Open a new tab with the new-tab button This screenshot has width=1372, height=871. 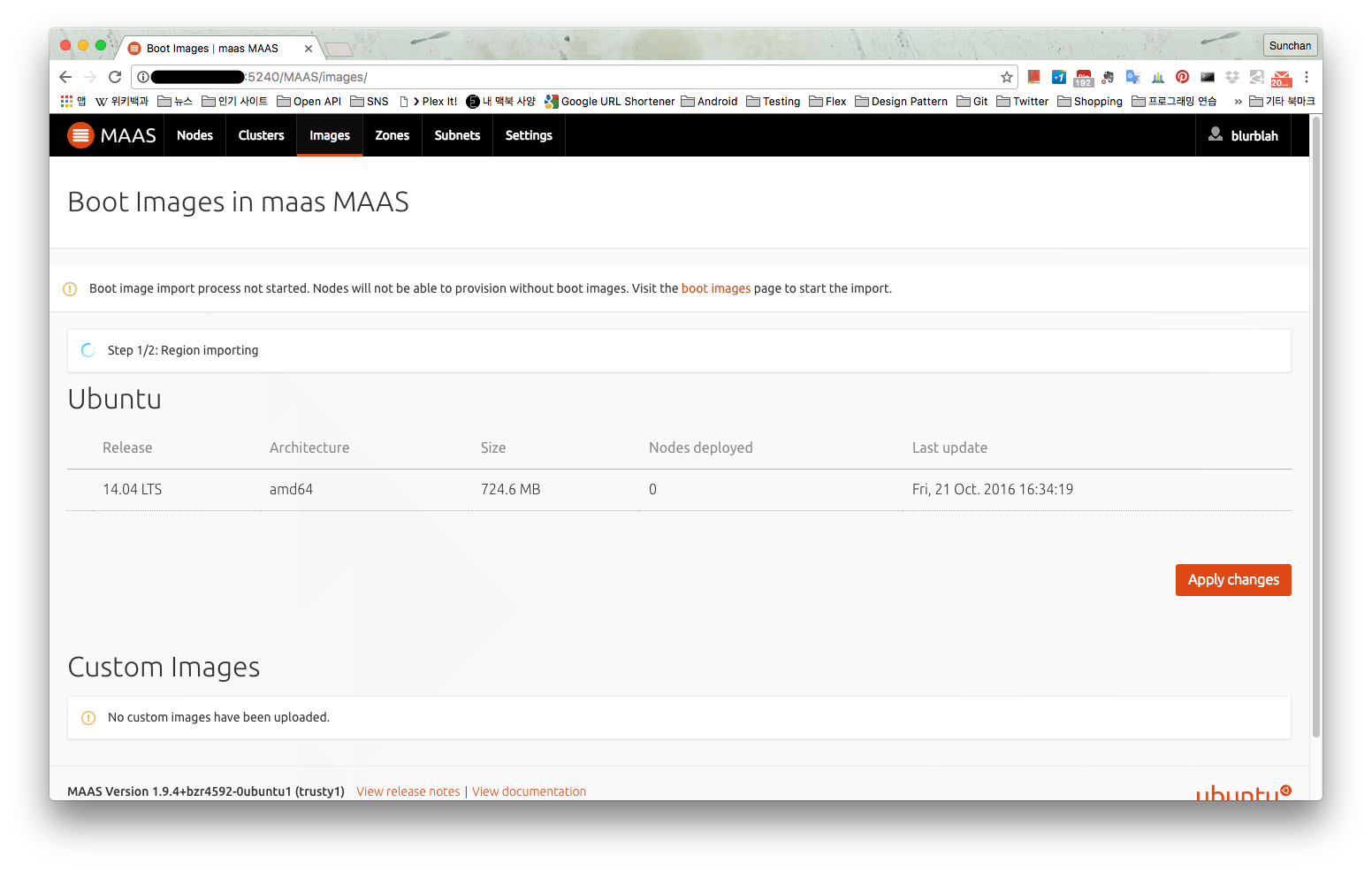[339, 49]
